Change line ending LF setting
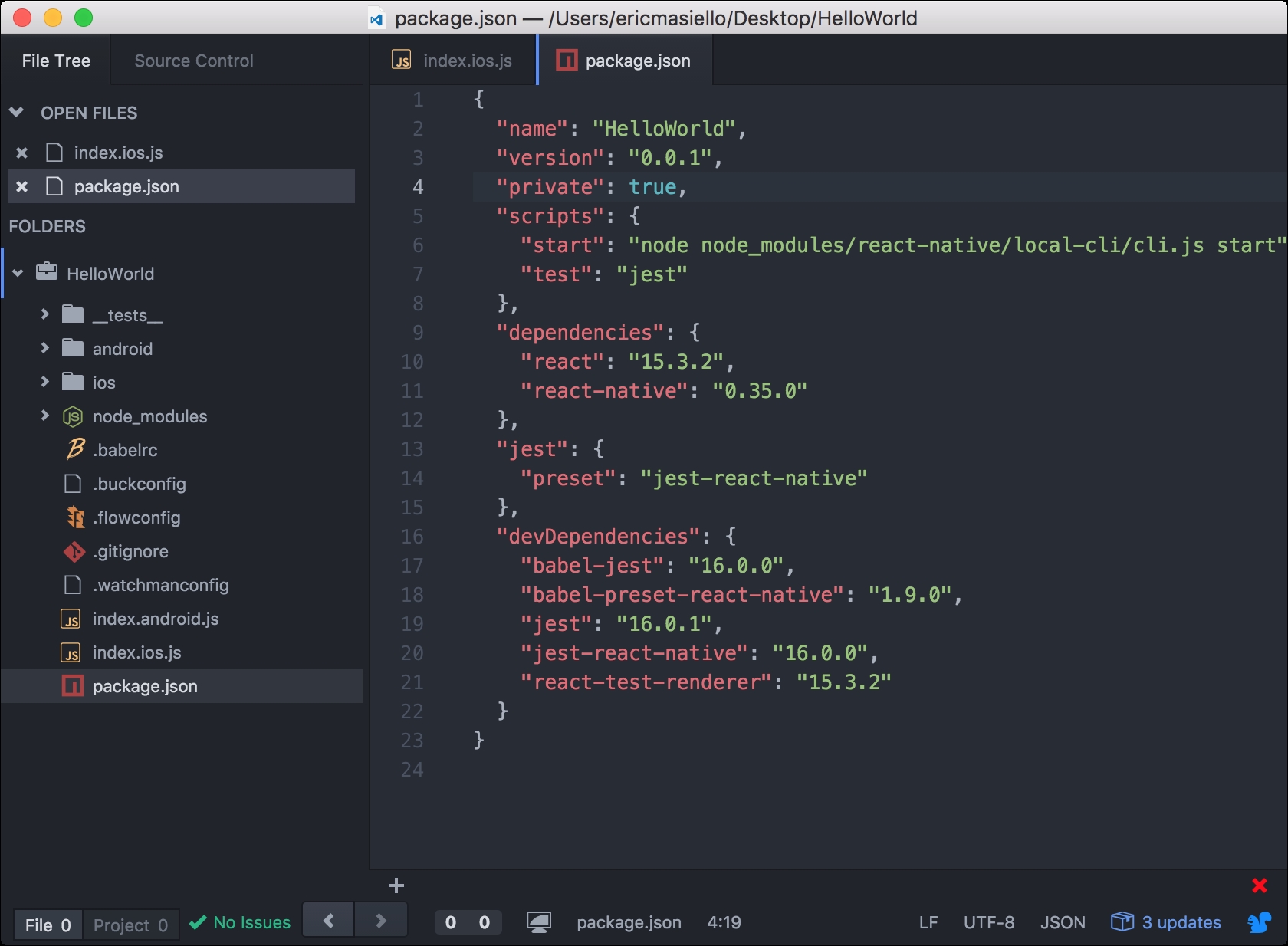 928,922
